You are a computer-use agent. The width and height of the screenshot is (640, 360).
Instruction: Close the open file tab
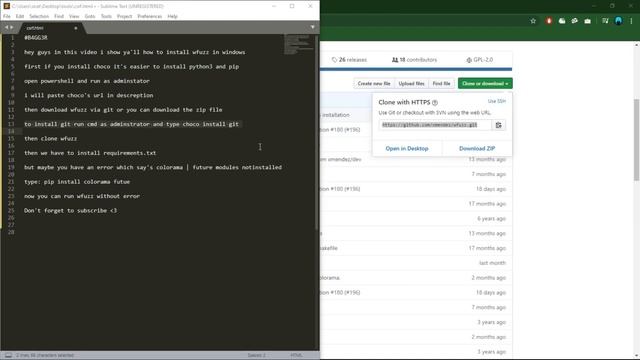click(76, 28)
